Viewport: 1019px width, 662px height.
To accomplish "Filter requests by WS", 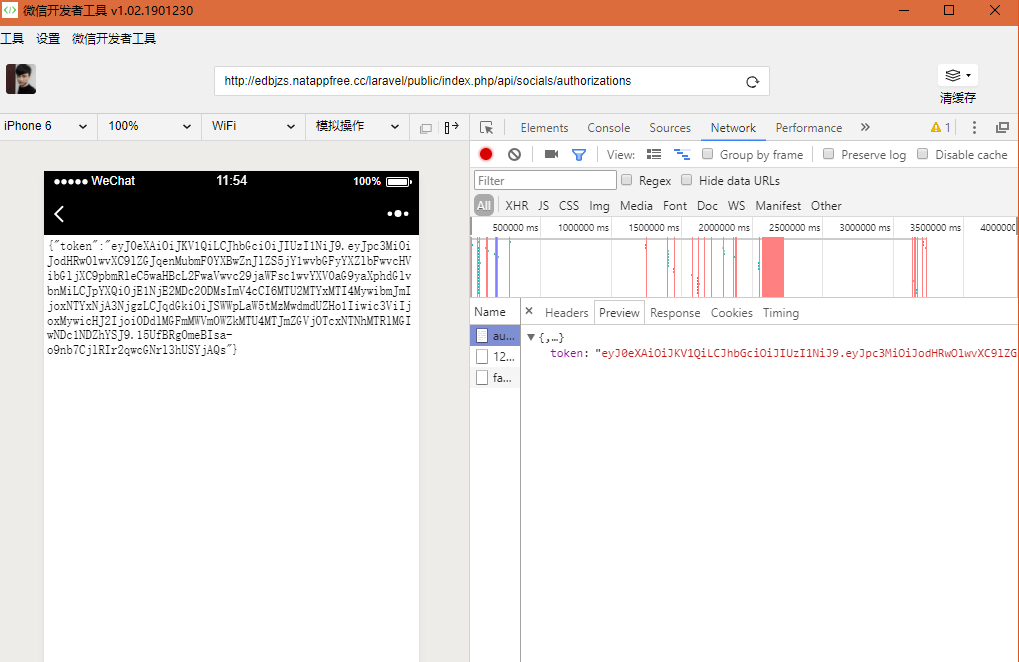I will coord(736,205).
